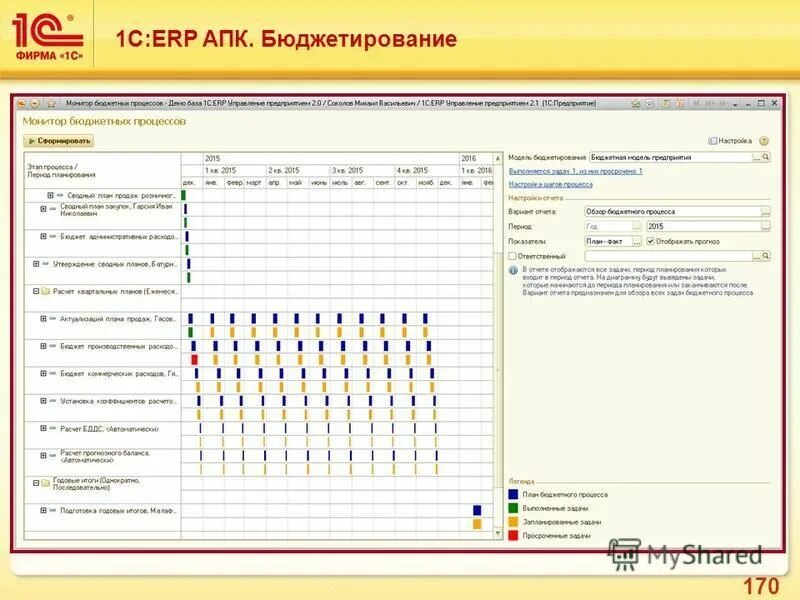Image resolution: width=800 pixels, height=600 pixels.
Task: Expand Сводный план продаж розничног... row
Action: click(51, 195)
